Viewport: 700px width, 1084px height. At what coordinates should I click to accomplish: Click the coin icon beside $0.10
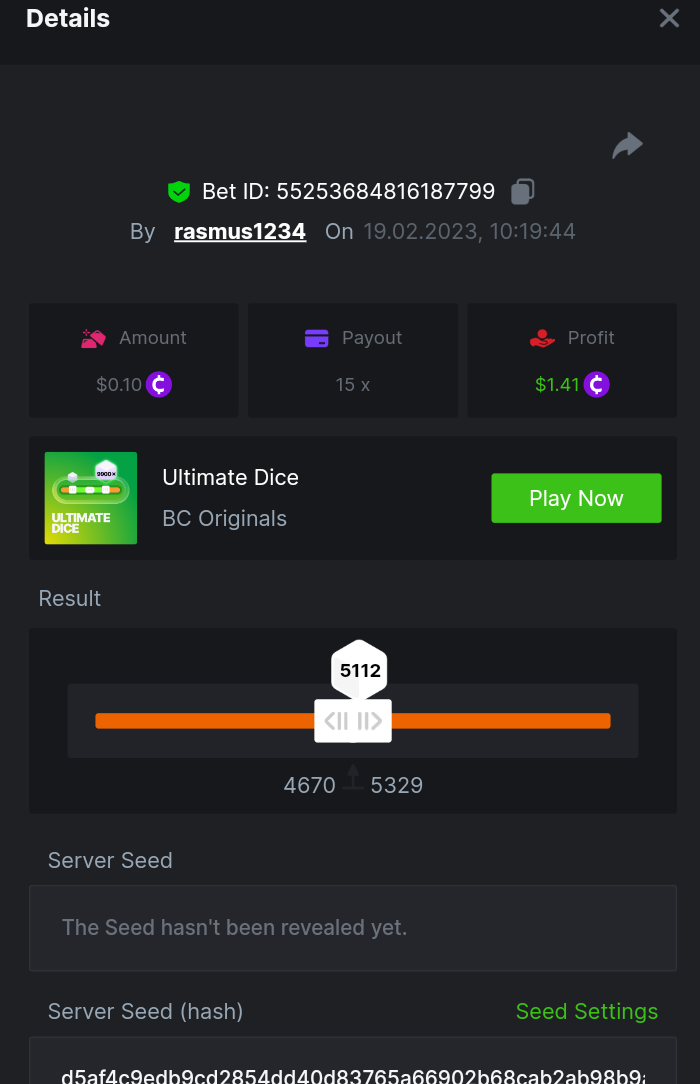point(159,384)
